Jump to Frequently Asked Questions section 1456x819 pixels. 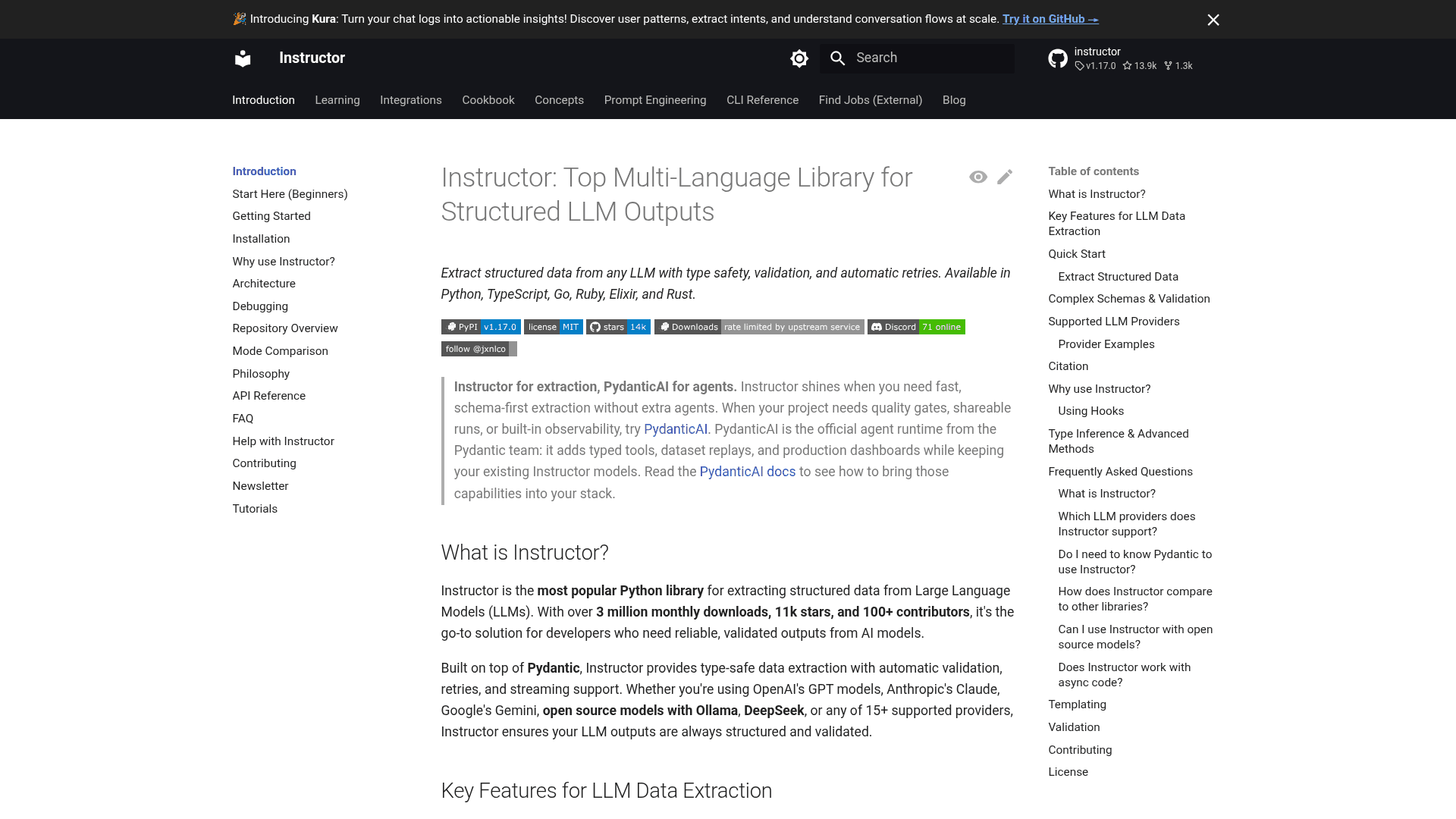pyautogui.click(x=1120, y=472)
